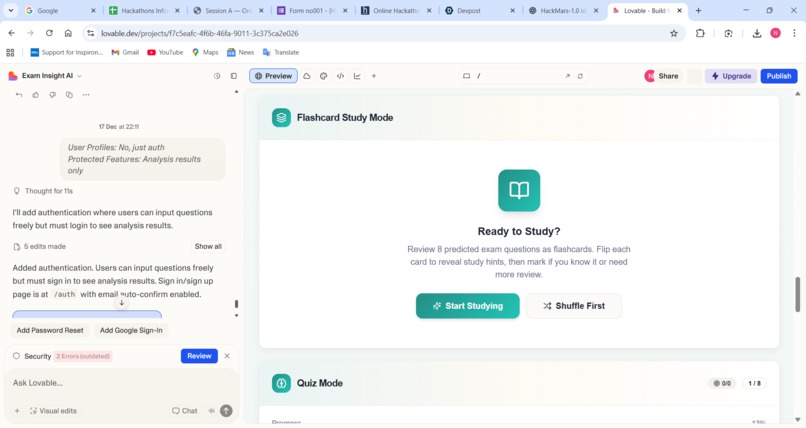Click the Upgrade button

tap(731, 76)
